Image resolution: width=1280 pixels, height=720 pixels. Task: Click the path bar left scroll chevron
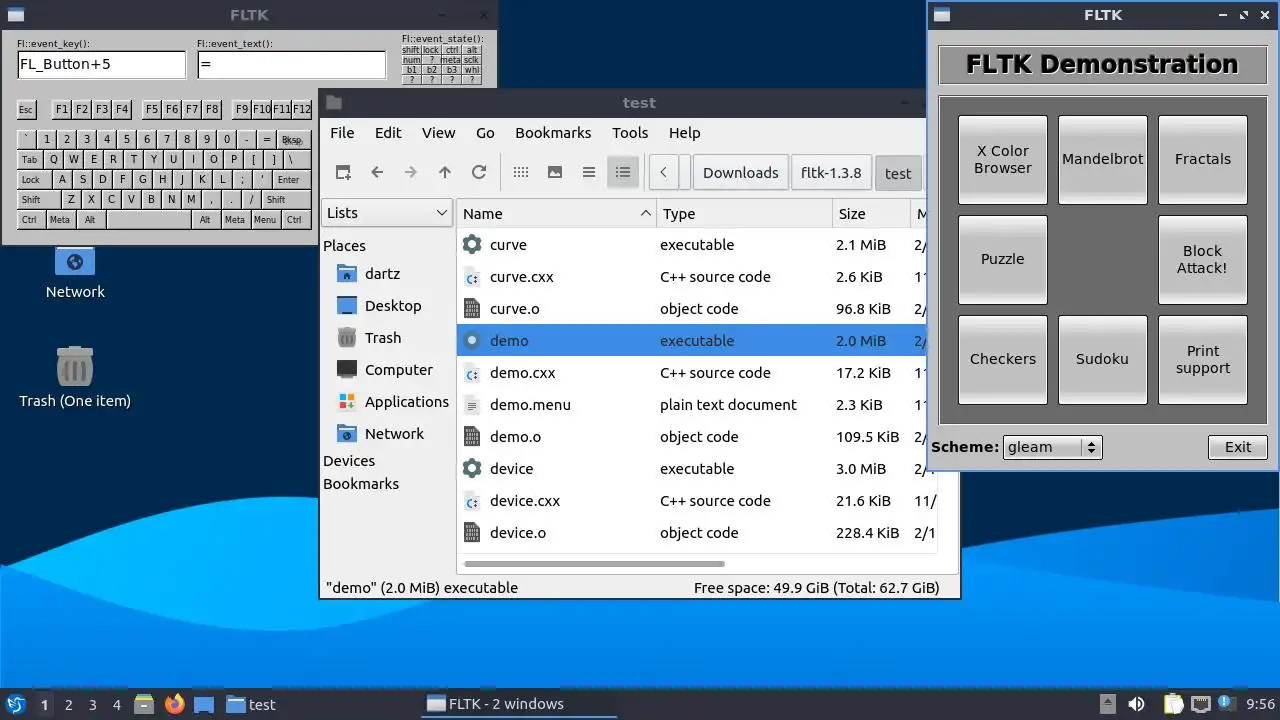(x=664, y=172)
